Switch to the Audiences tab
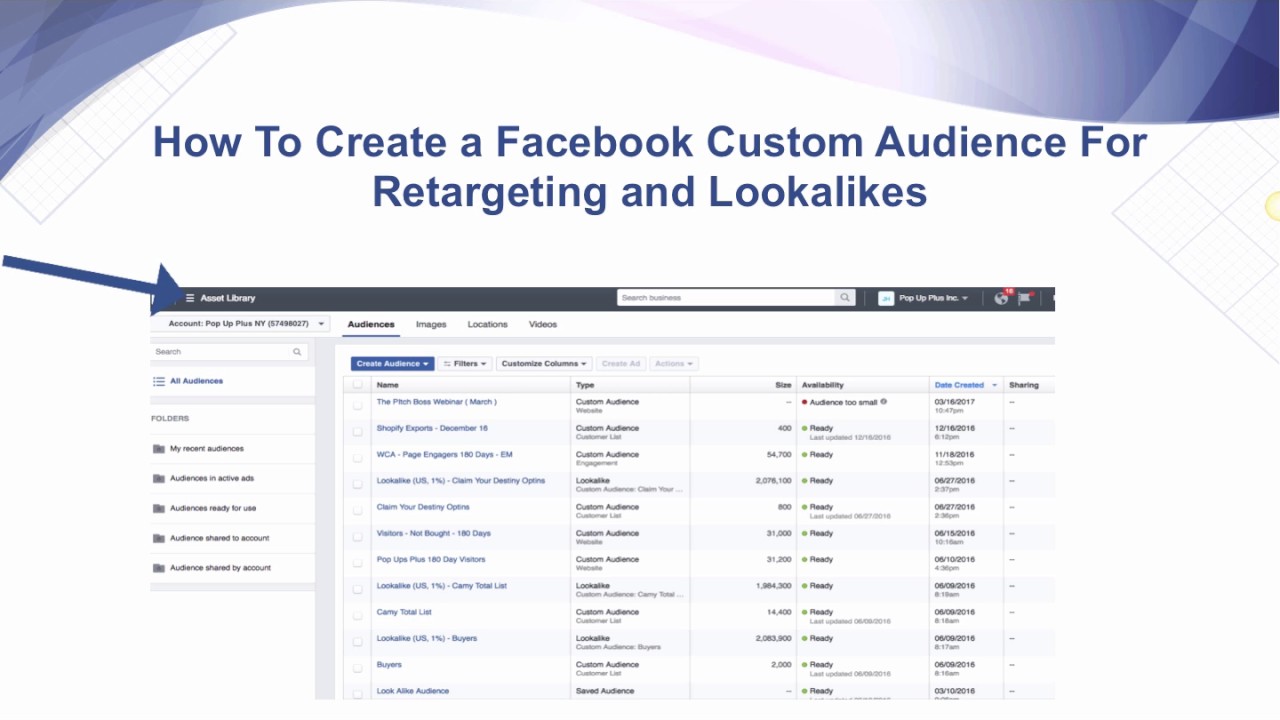The image size is (1280, 720). pyautogui.click(x=371, y=324)
